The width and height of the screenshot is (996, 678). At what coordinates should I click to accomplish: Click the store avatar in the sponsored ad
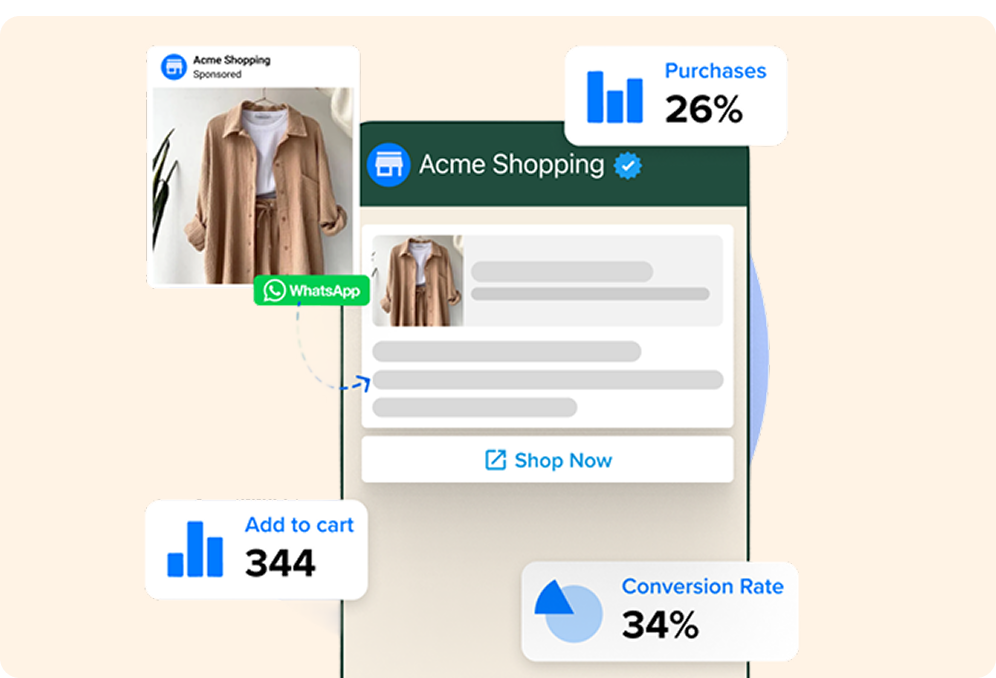point(173,67)
